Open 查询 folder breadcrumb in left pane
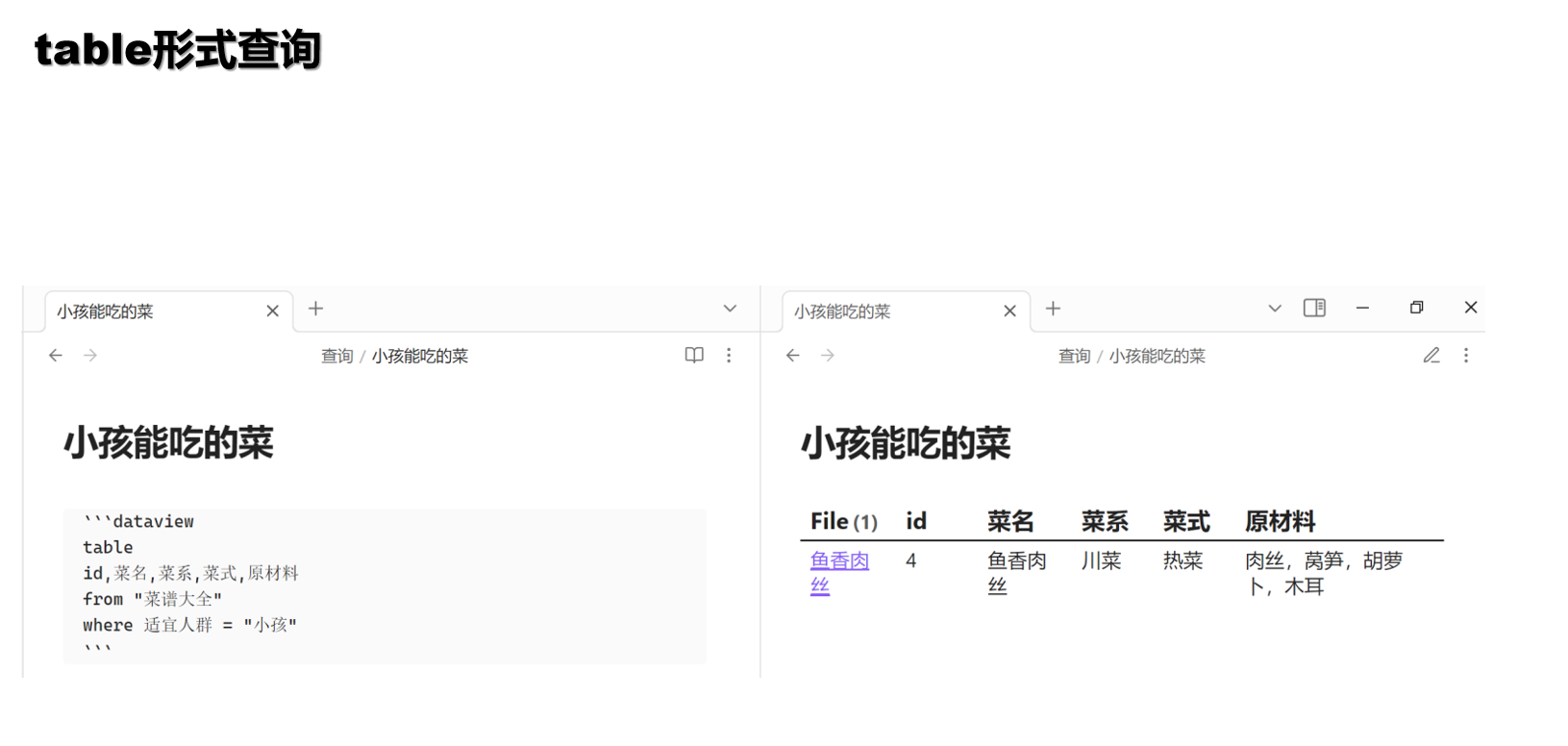The height and width of the screenshot is (746, 1568). 337,357
